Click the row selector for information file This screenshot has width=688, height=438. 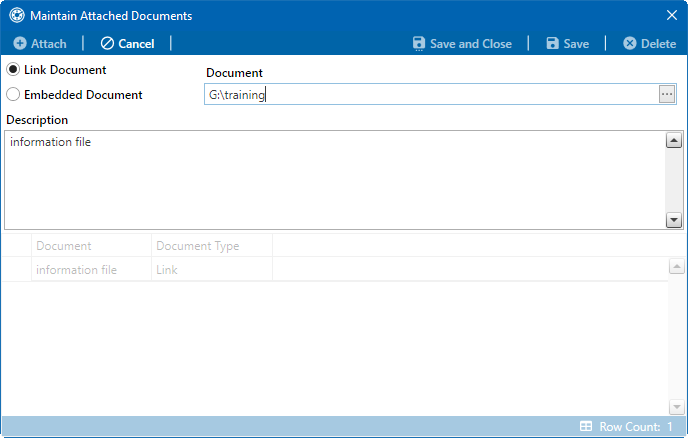click(16, 269)
